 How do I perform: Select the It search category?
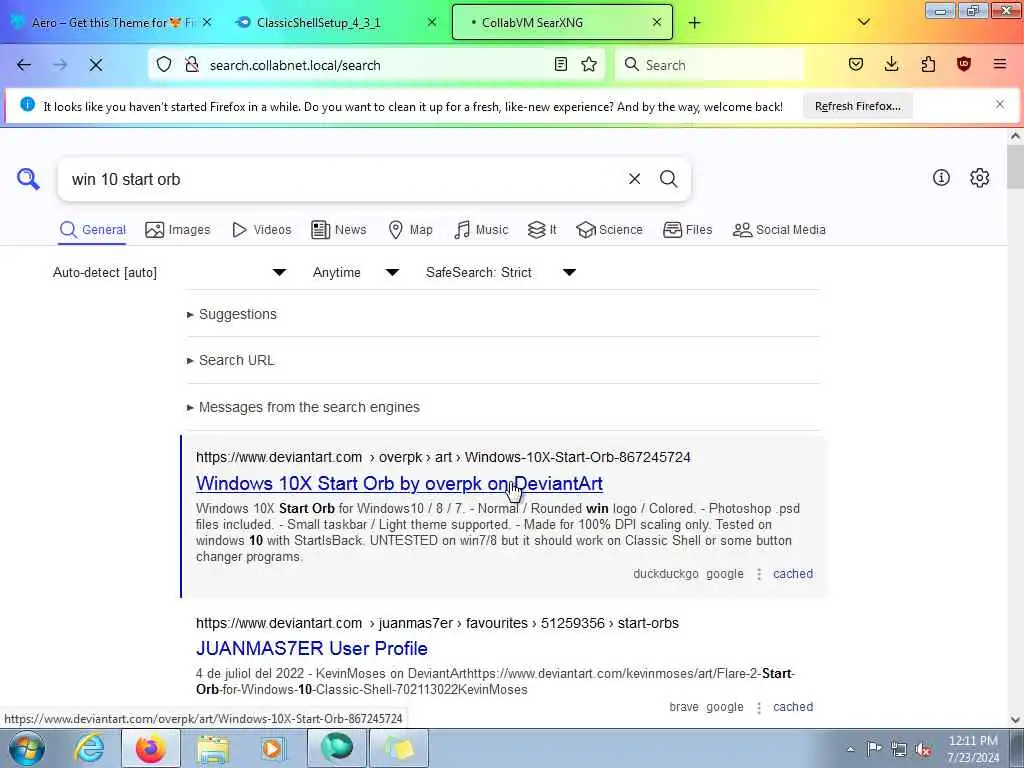[542, 230]
